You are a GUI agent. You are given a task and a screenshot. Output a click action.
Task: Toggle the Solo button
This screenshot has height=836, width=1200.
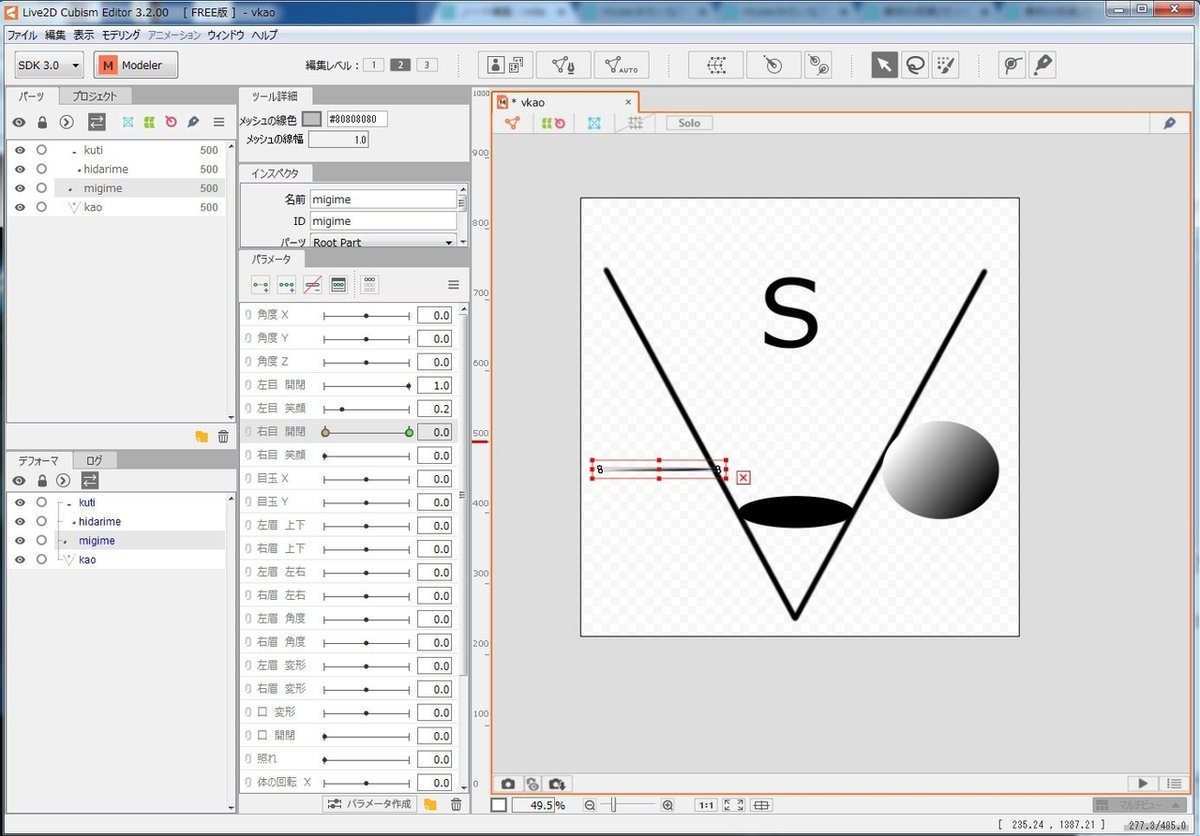pyautogui.click(x=689, y=123)
